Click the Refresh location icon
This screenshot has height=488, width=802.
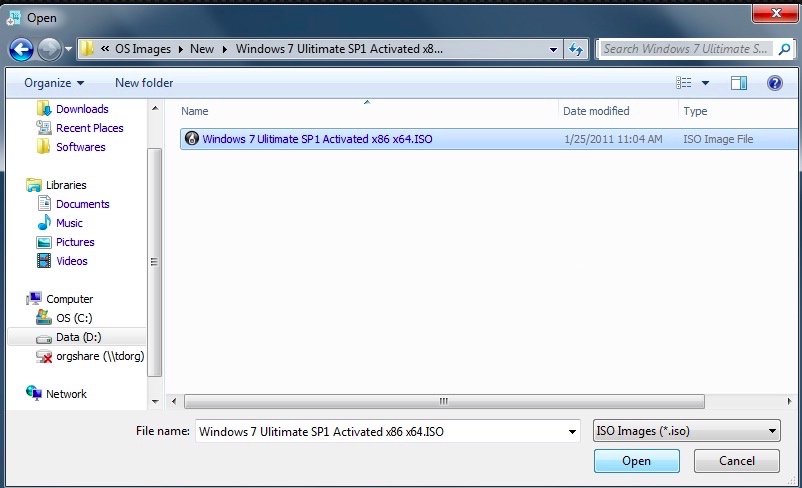click(x=576, y=50)
